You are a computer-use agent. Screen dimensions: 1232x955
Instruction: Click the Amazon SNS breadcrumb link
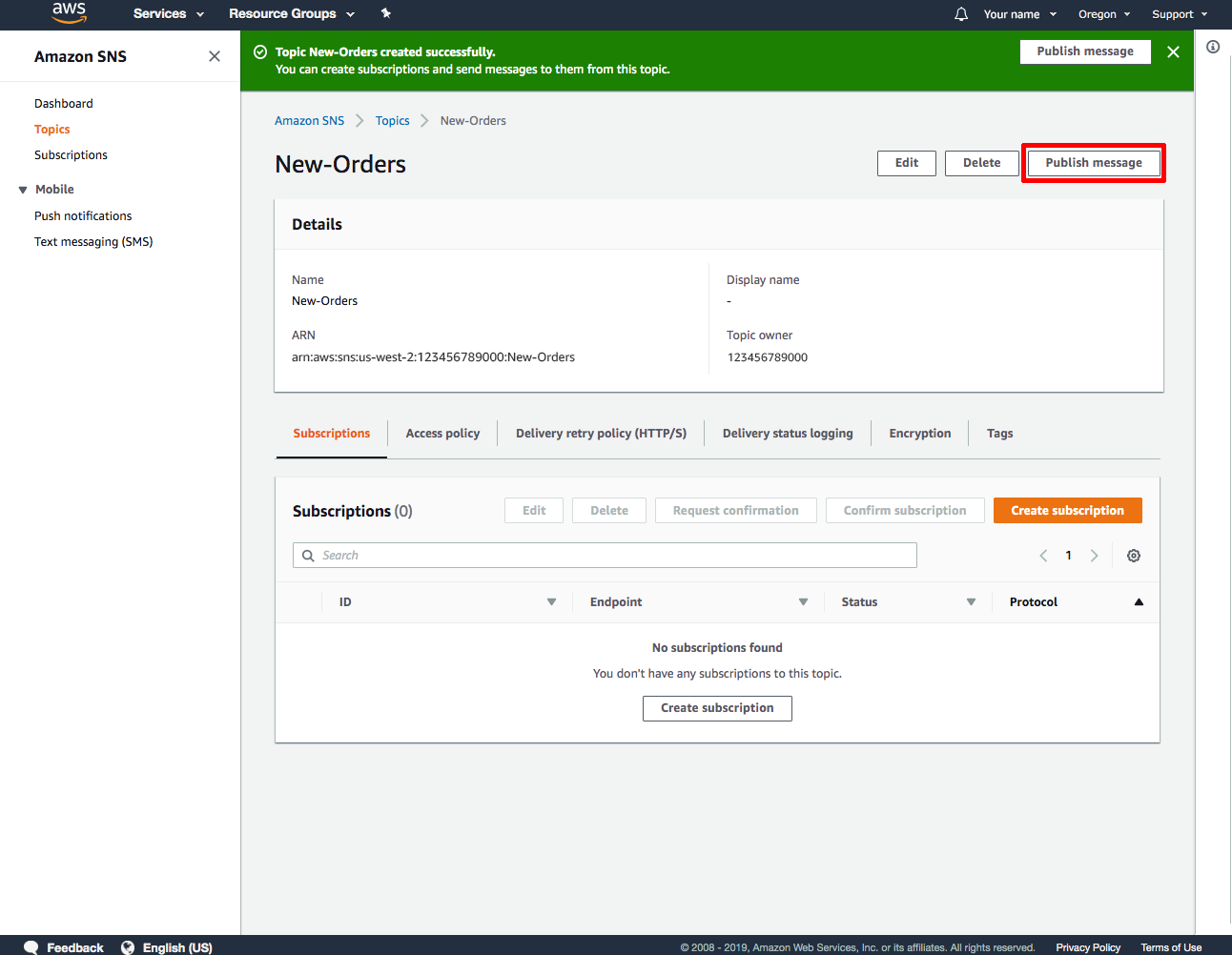click(x=309, y=121)
